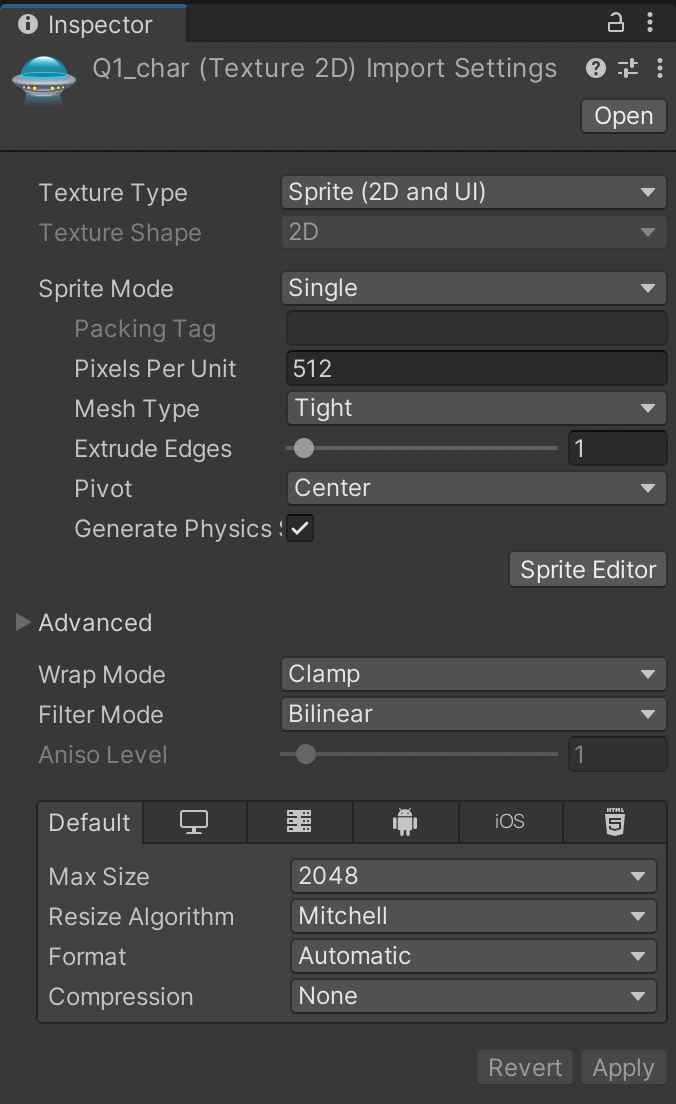Switch to the Android platform tab
The image size is (676, 1104).
click(404, 822)
